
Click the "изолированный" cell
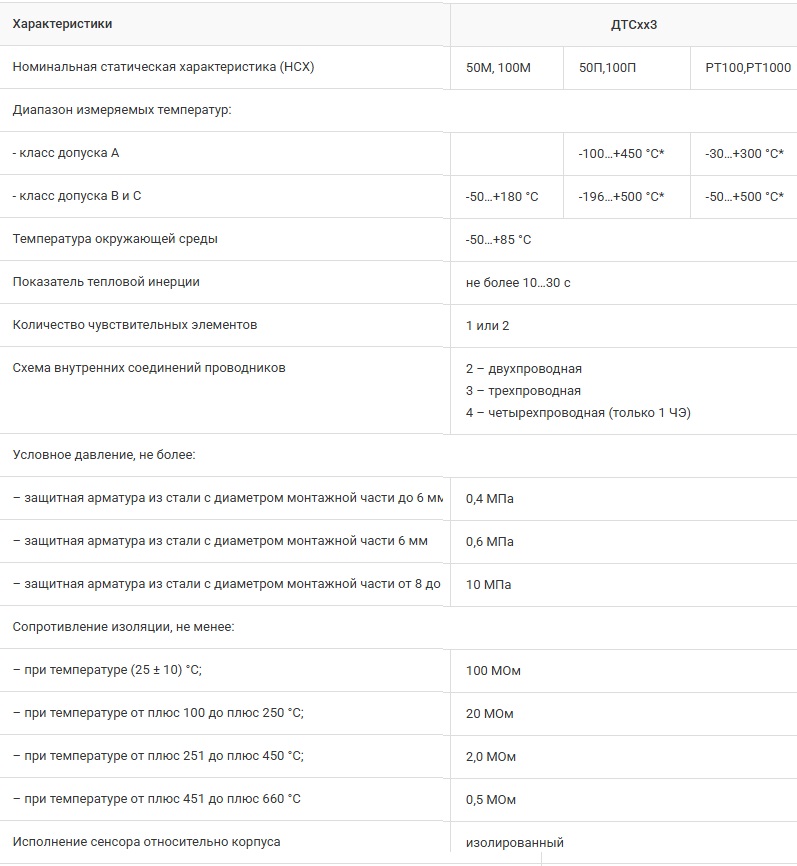pyautogui.click(x=515, y=843)
